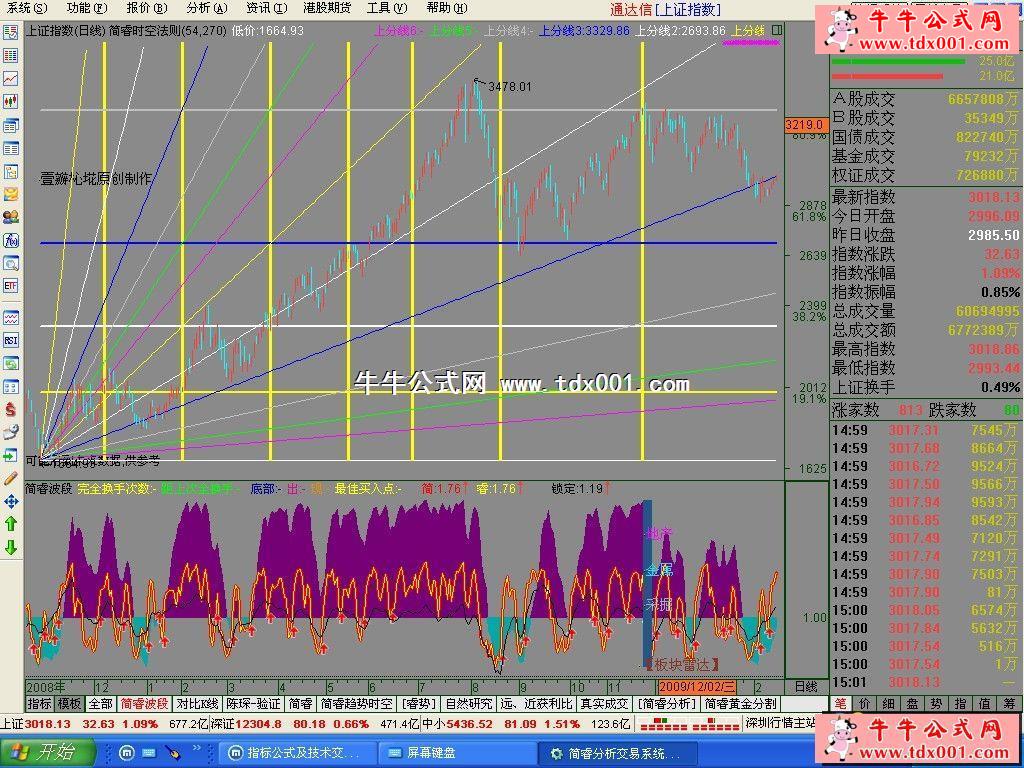Click the red dollar sign icon
This screenshot has height=768, width=1024.
(x=10, y=409)
